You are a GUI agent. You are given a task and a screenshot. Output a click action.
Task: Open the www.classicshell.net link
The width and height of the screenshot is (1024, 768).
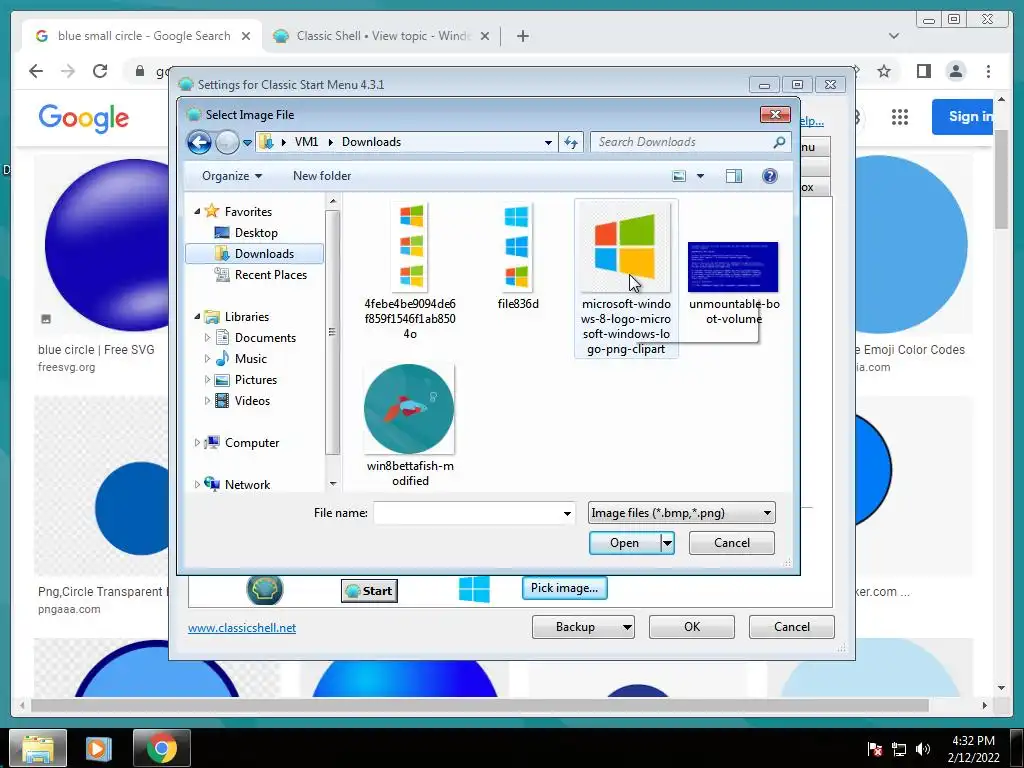(x=242, y=628)
